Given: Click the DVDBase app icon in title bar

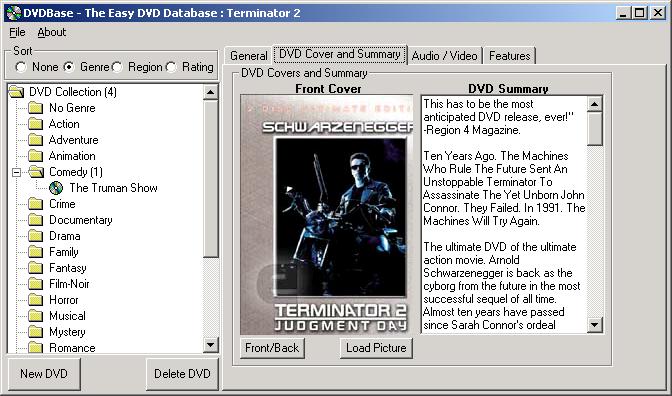Looking at the screenshot, I should tap(14, 13).
